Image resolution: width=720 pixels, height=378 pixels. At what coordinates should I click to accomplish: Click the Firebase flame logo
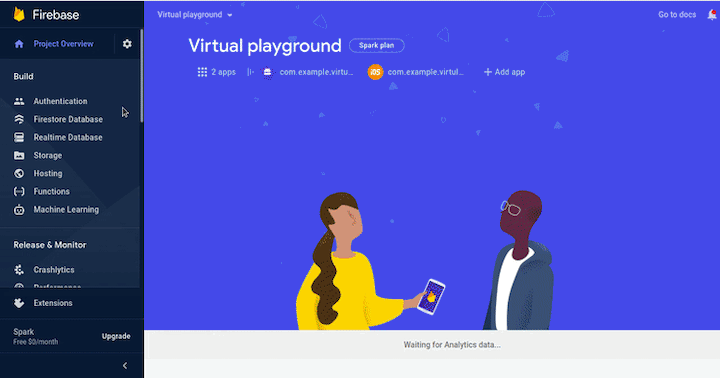(x=19, y=14)
